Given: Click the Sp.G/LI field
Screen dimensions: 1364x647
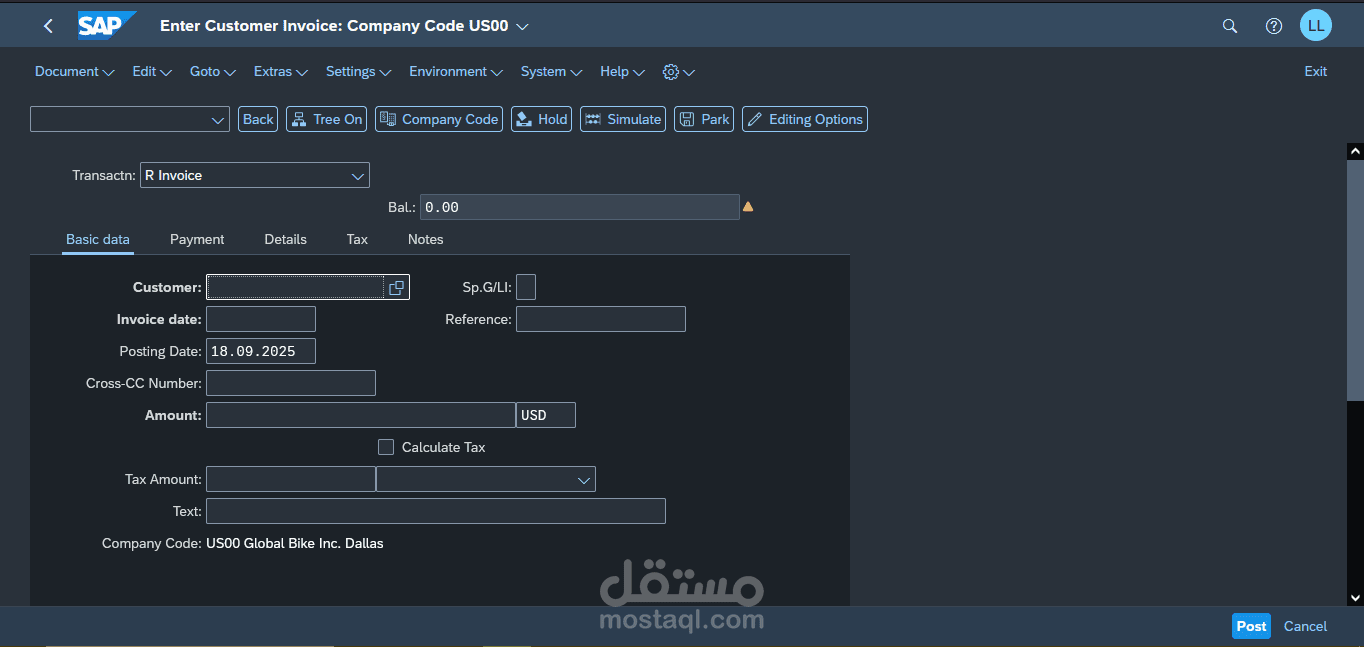Looking at the screenshot, I should (526, 288).
